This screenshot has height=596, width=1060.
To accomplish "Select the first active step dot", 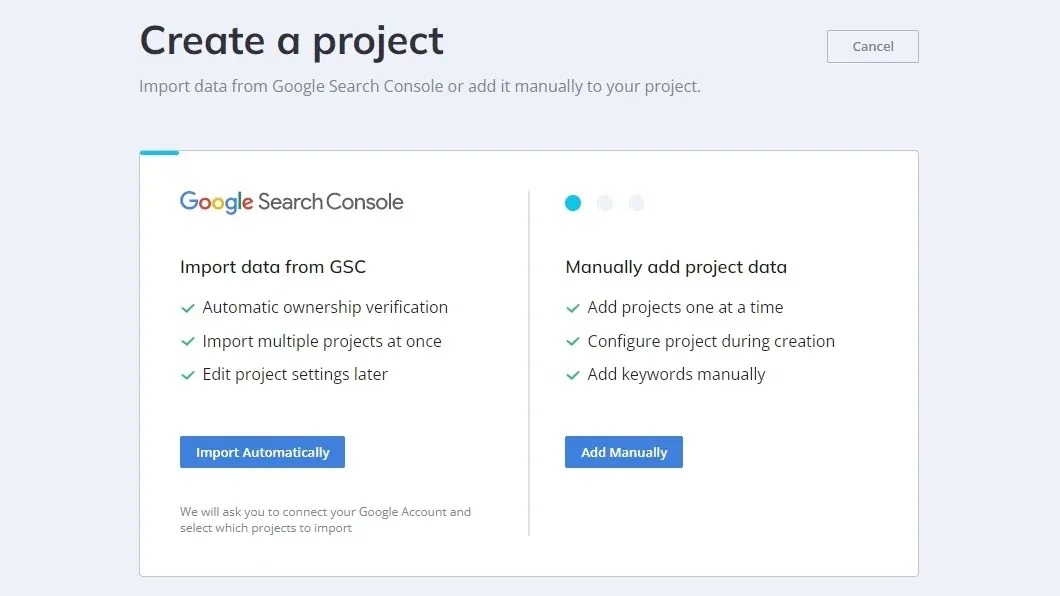I will (573, 203).
